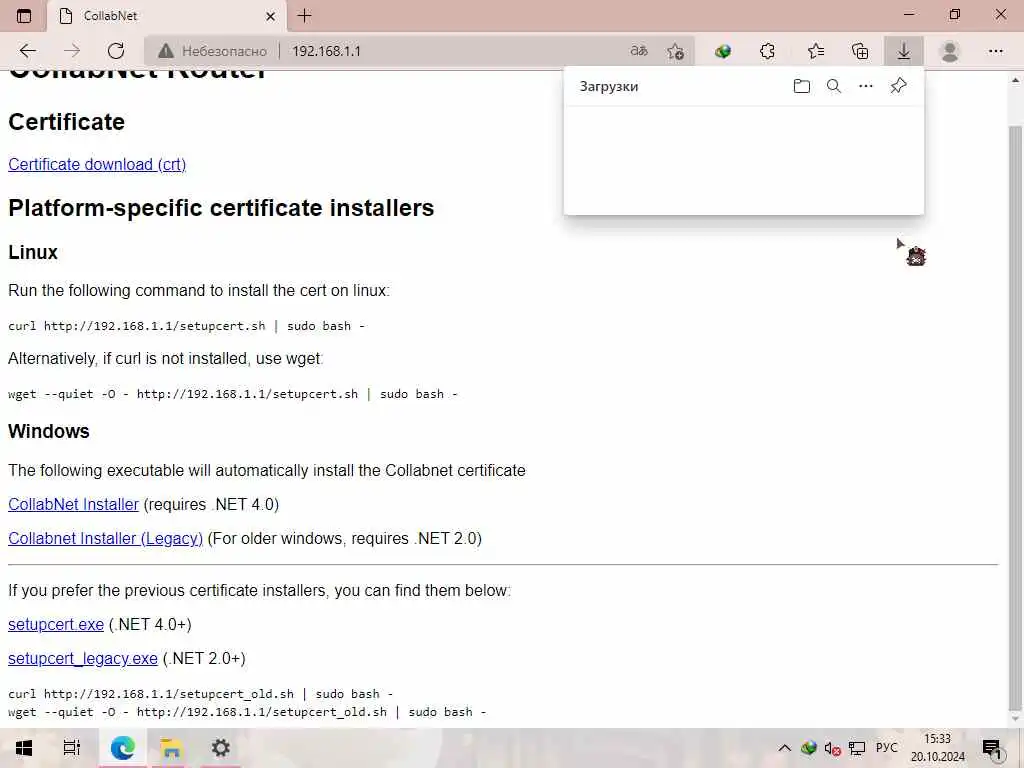Image resolution: width=1024 pixels, height=768 pixels.
Task: Open the Windows Start menu
Action: pos(24,748)
